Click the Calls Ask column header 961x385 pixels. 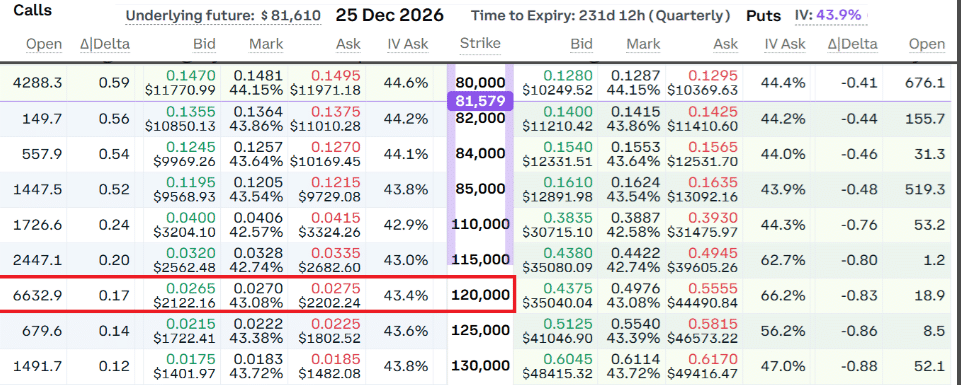coord(348,44)
